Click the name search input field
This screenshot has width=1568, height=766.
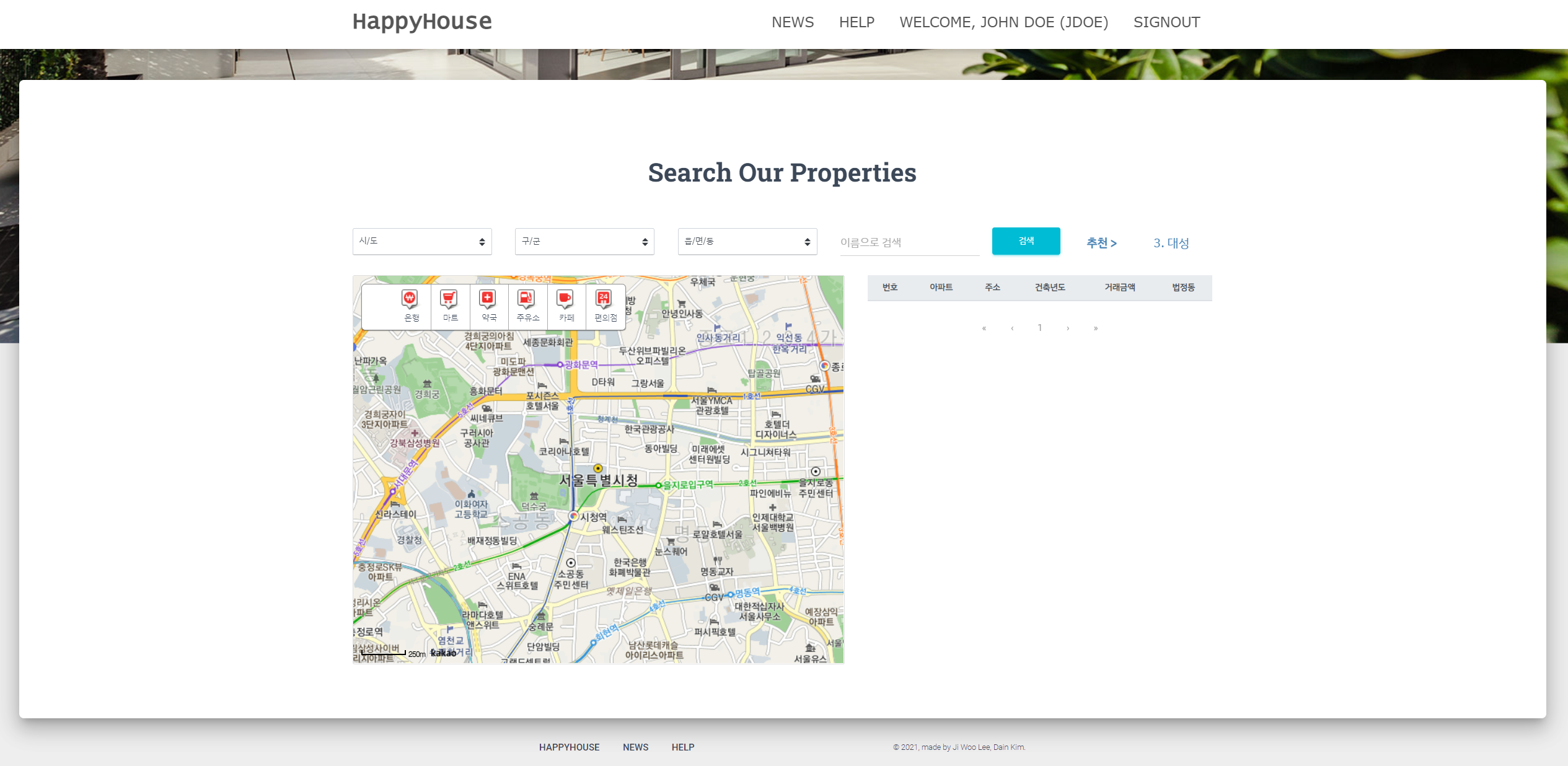click(x=909, y=242)
